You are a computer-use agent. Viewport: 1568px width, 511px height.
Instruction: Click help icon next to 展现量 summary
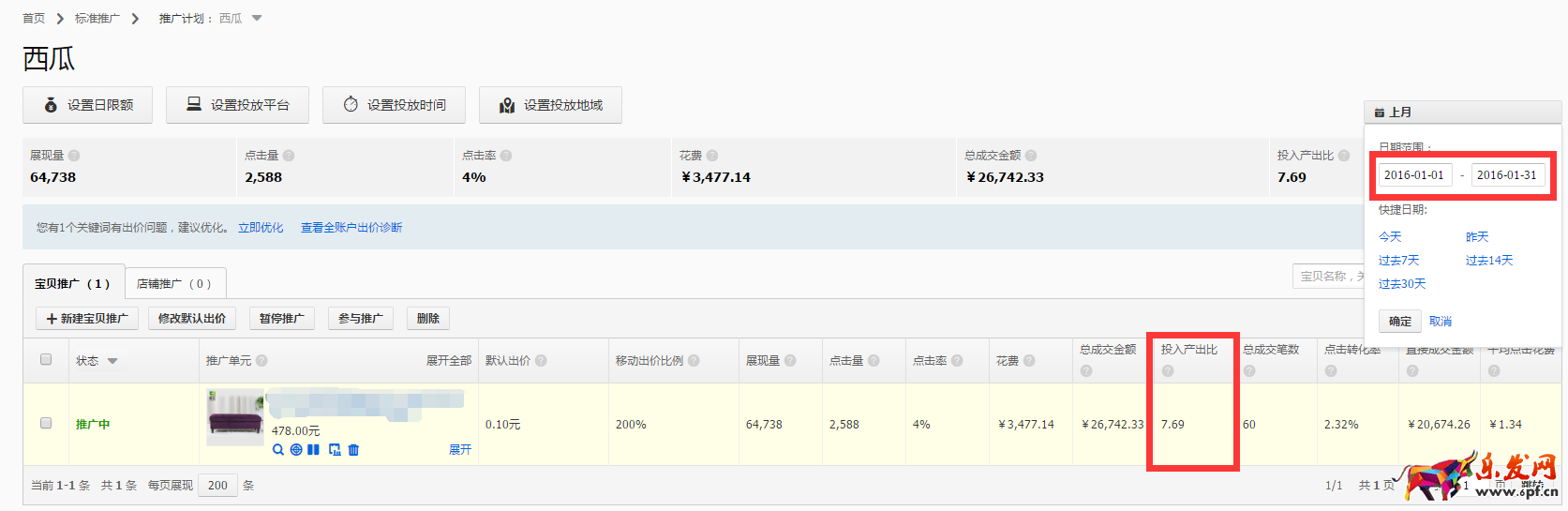point(74,156)
